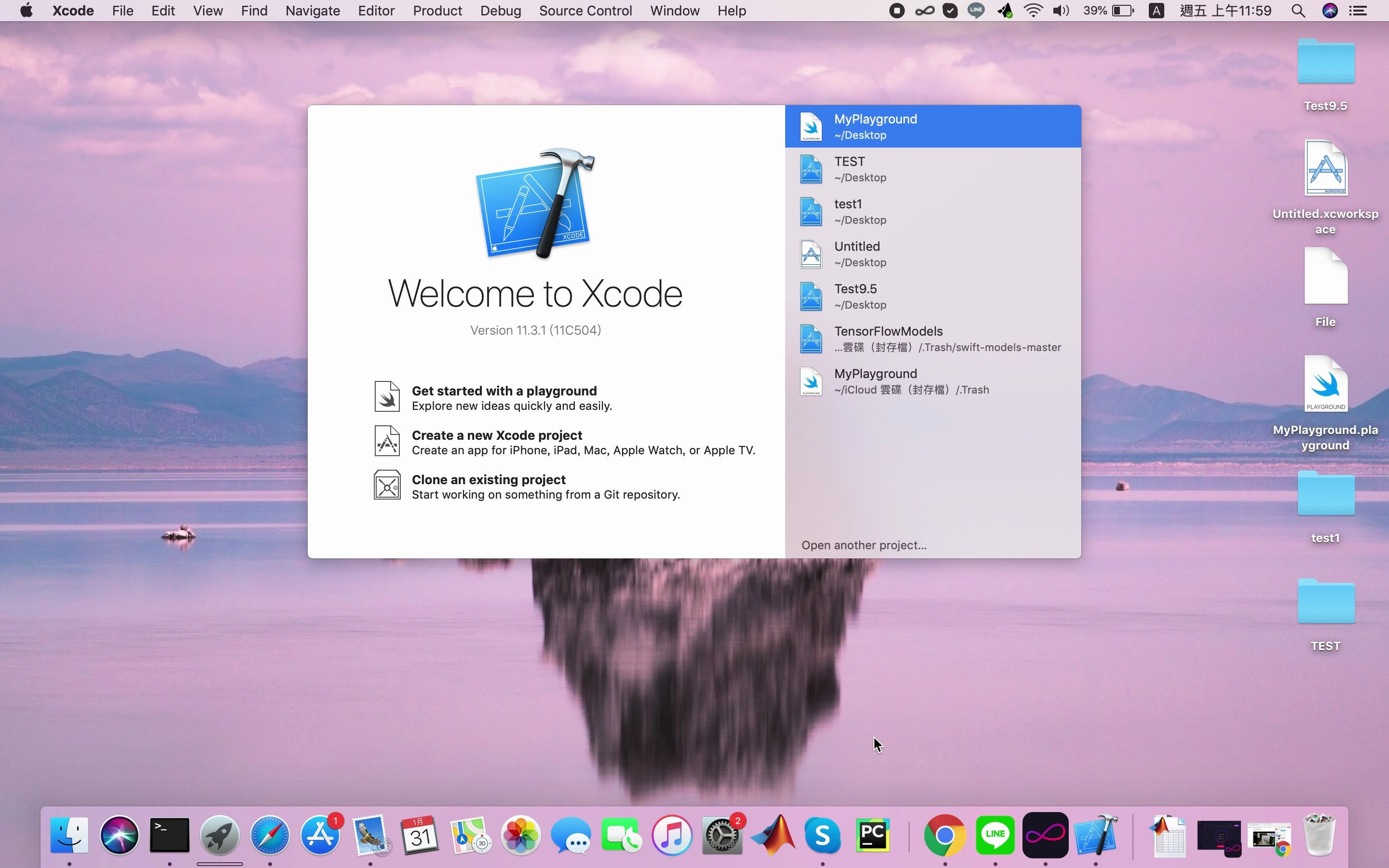Click the large Xcode hammer logo
This screenshot has height=868, width=1389.
pos(535,204)
